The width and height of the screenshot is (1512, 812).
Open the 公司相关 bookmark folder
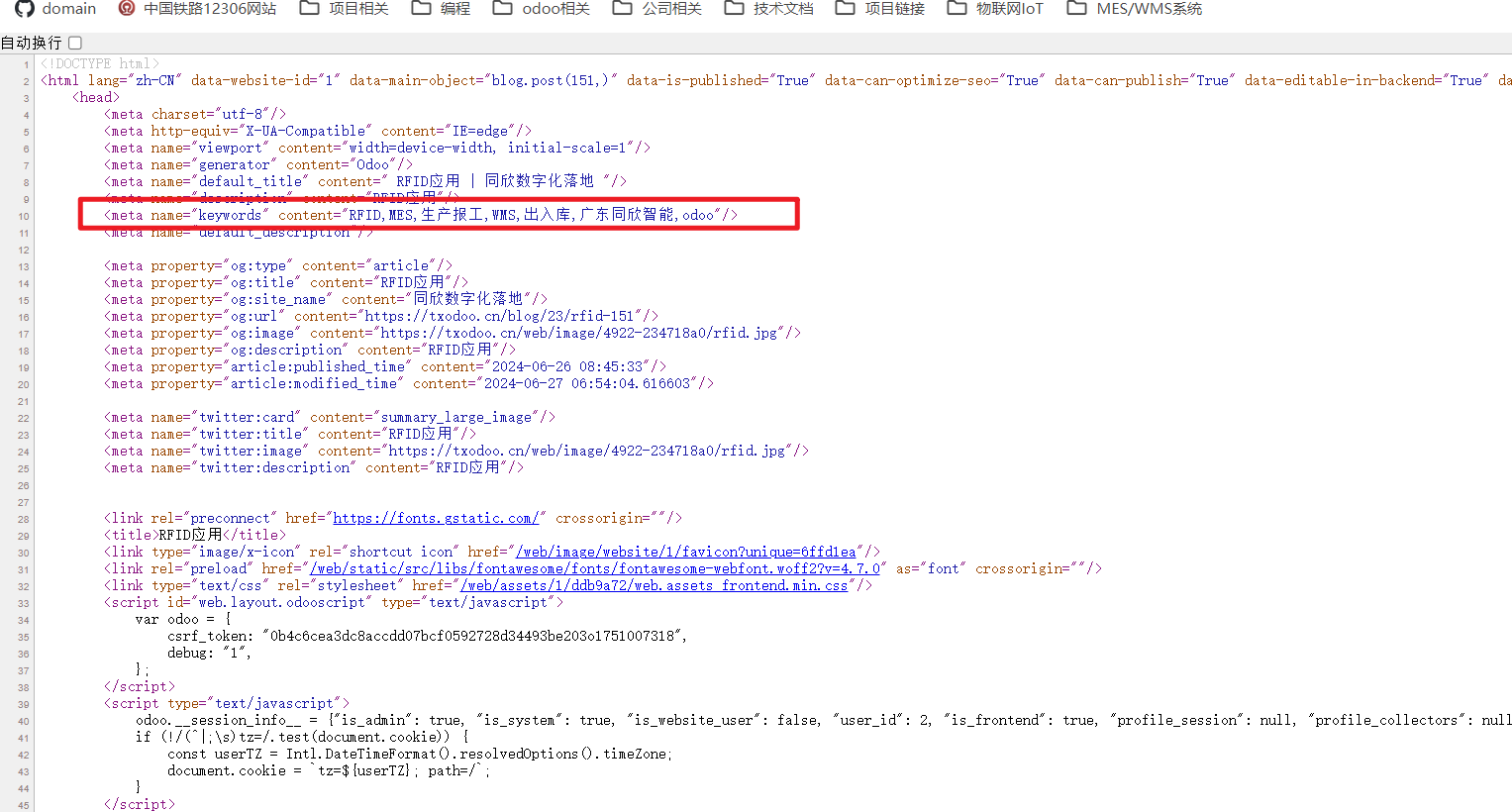pos(656,8)
